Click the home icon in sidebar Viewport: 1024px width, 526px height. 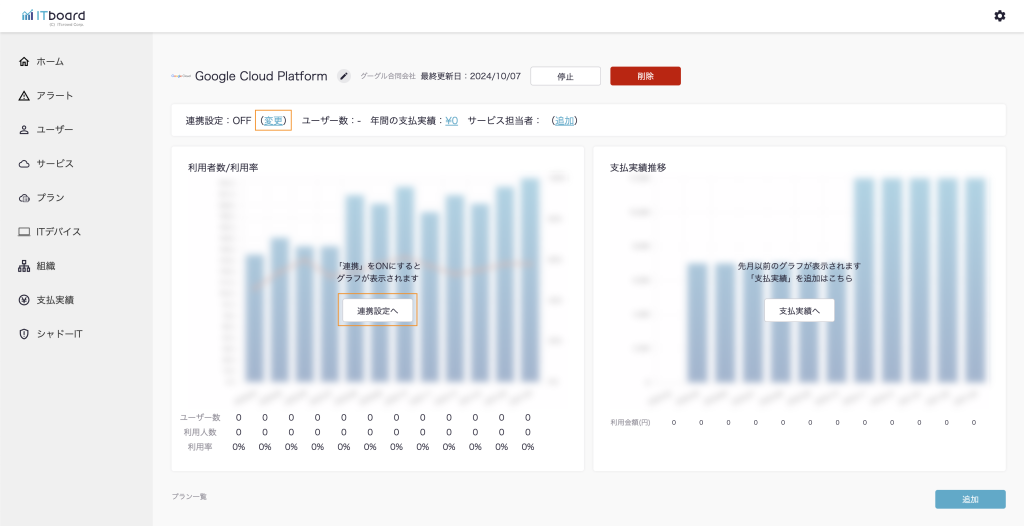pyautogui.click(x=24, y=62)
